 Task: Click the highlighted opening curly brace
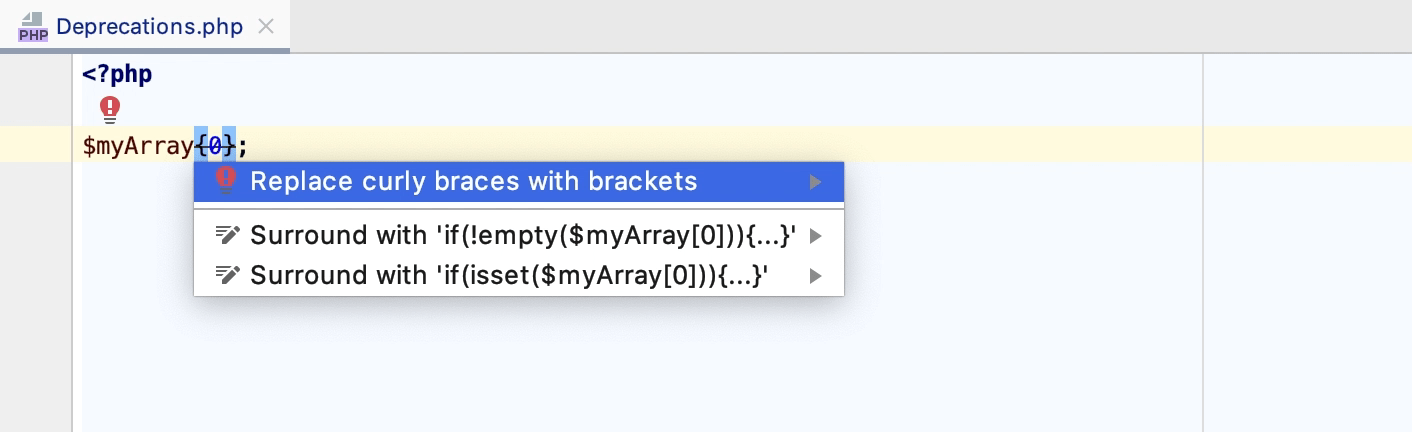coord(201,146)
